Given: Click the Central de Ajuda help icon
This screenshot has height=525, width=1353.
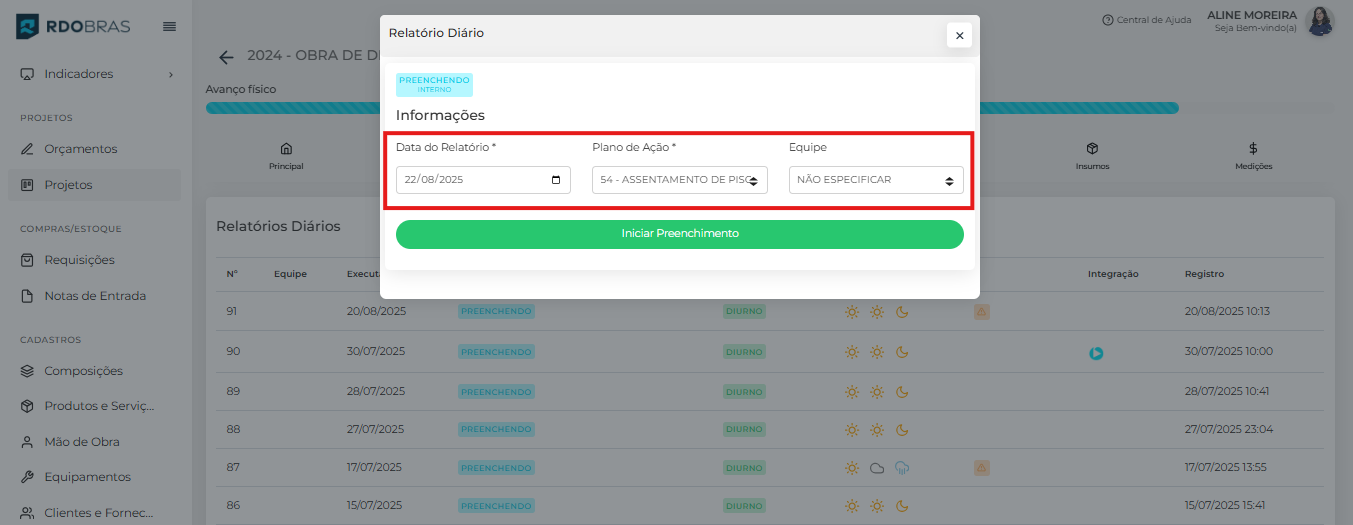Looking at the screenshot, I should point(1107,20).
